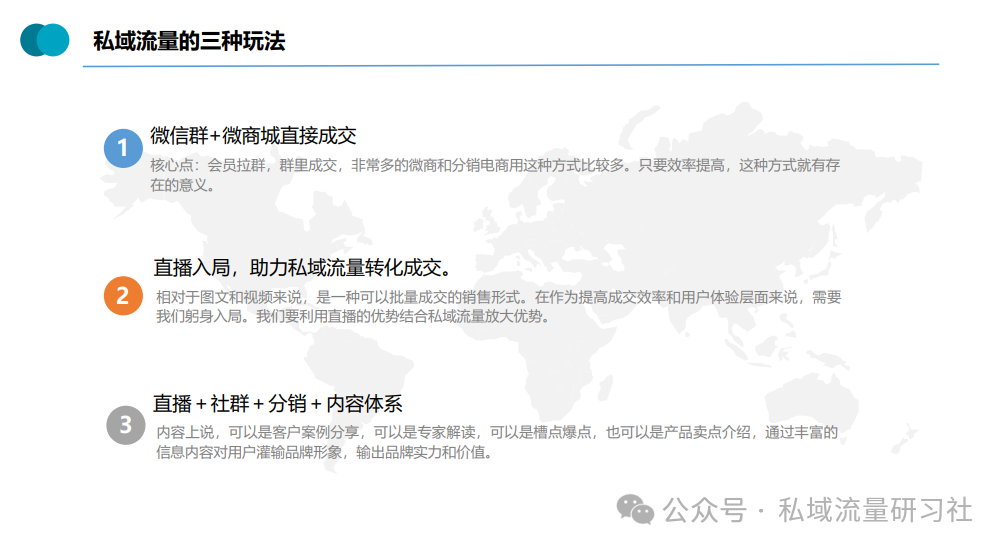Click the line starting 信息内容对用户灌输品牌形象
The image size is (1004, 550).
(x=325, y=453)
